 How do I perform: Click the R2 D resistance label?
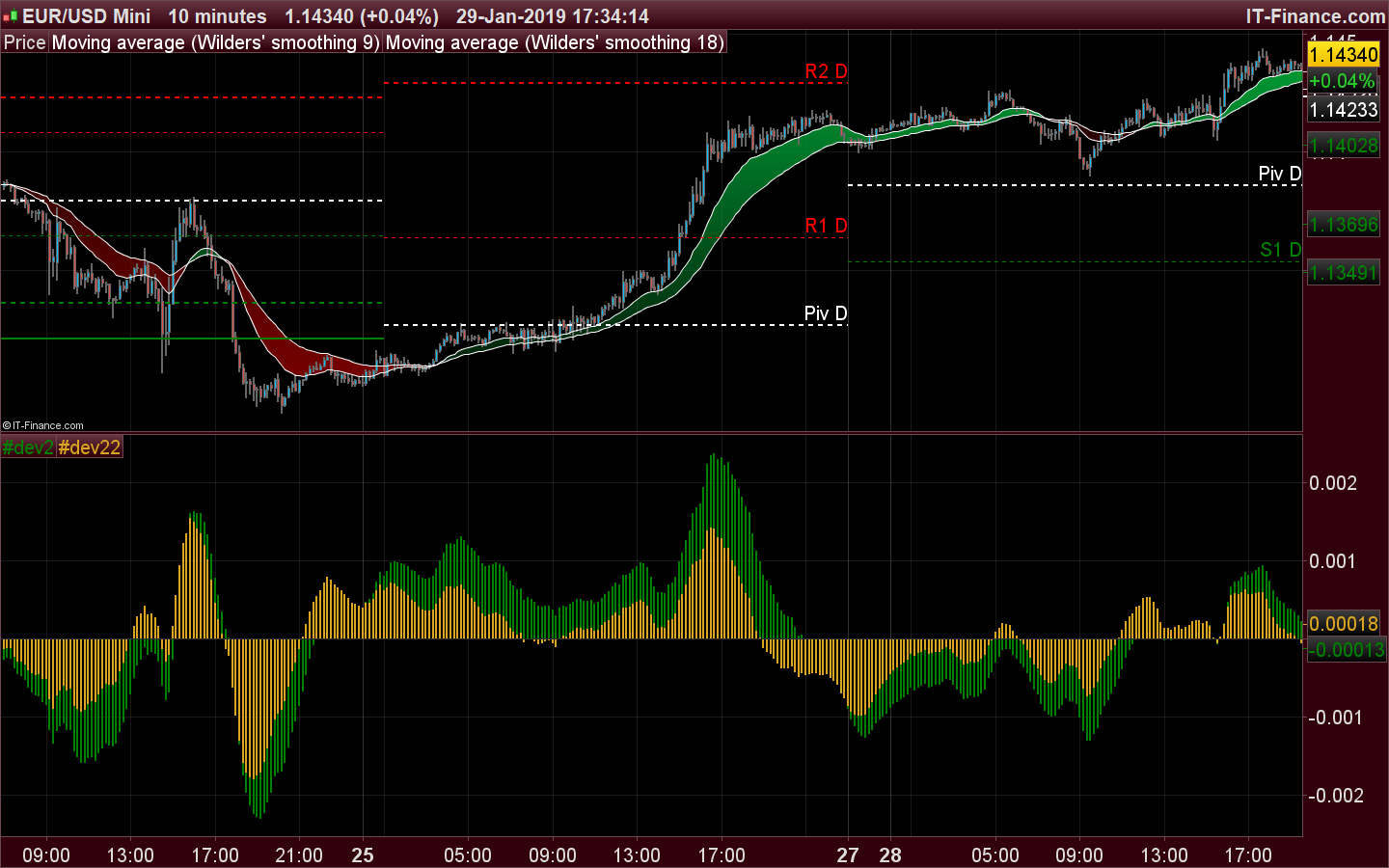(x=826, y=70)
